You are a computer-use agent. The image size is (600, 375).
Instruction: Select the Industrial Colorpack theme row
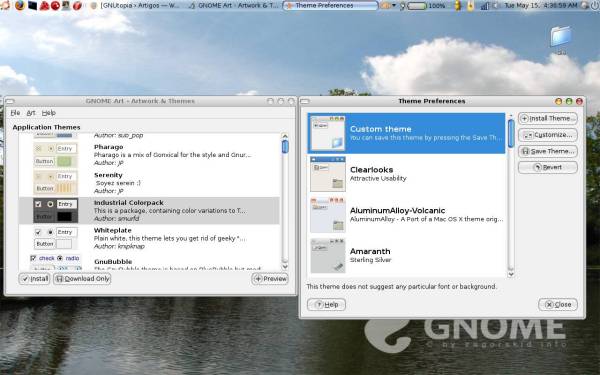click(x=149, y=210)
